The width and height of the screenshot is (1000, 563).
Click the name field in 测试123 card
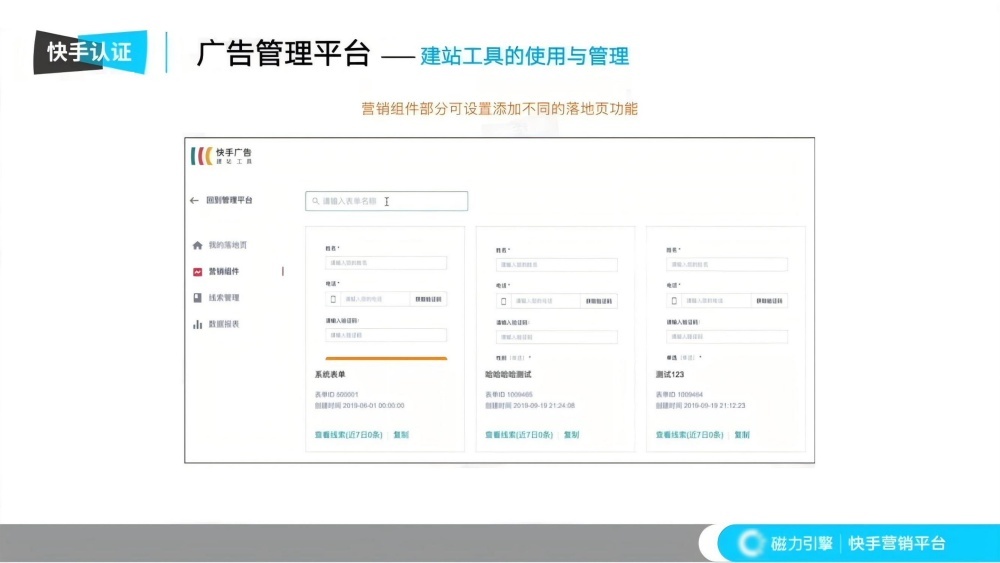(x=726, y=264)
